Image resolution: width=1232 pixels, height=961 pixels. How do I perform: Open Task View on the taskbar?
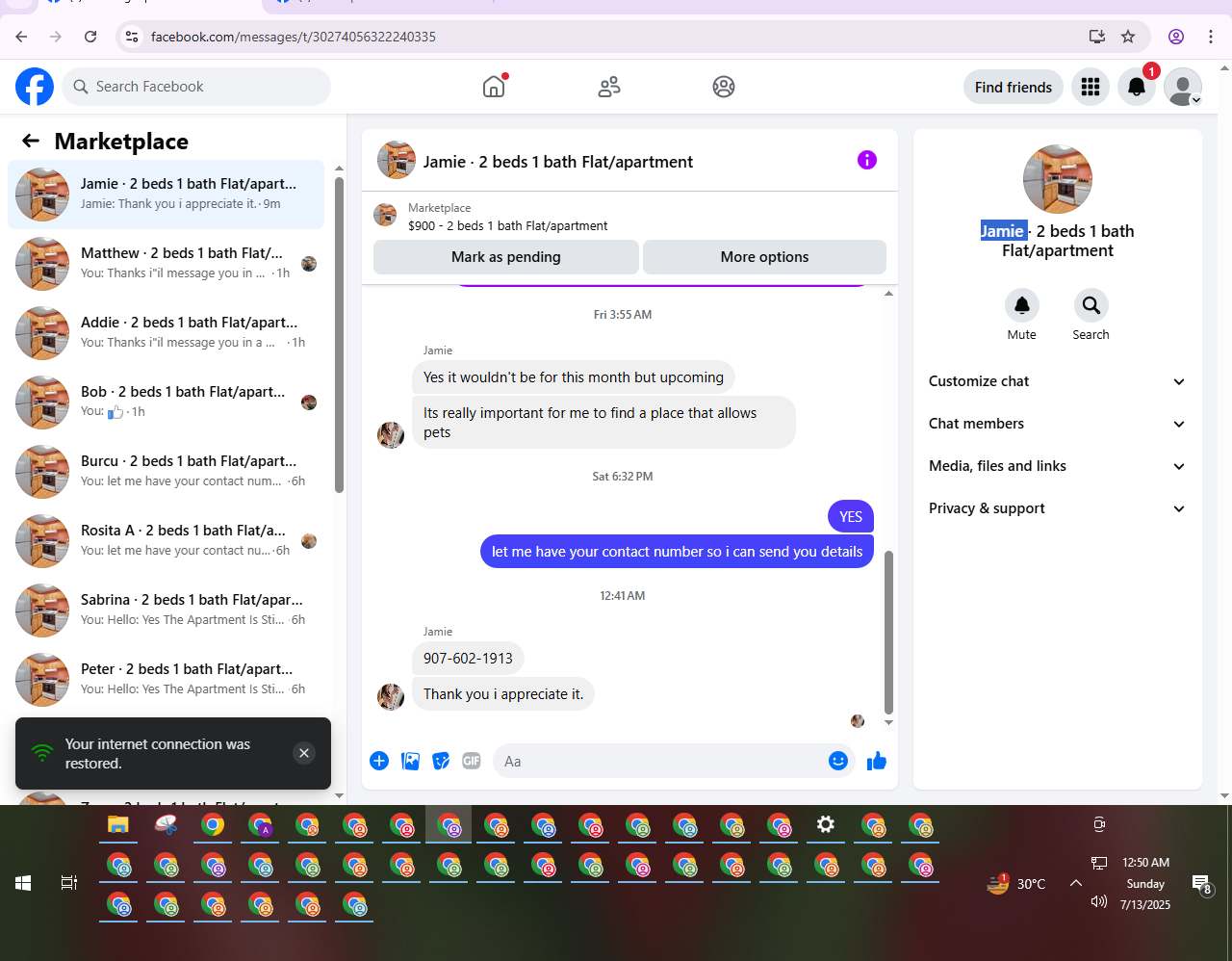coord(69,883)
